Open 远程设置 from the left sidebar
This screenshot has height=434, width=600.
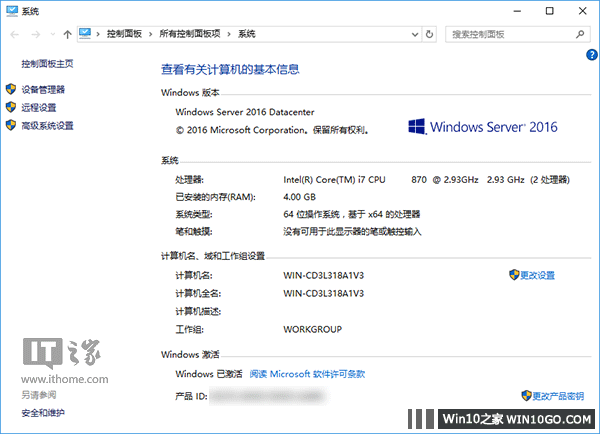coord(38,107)
